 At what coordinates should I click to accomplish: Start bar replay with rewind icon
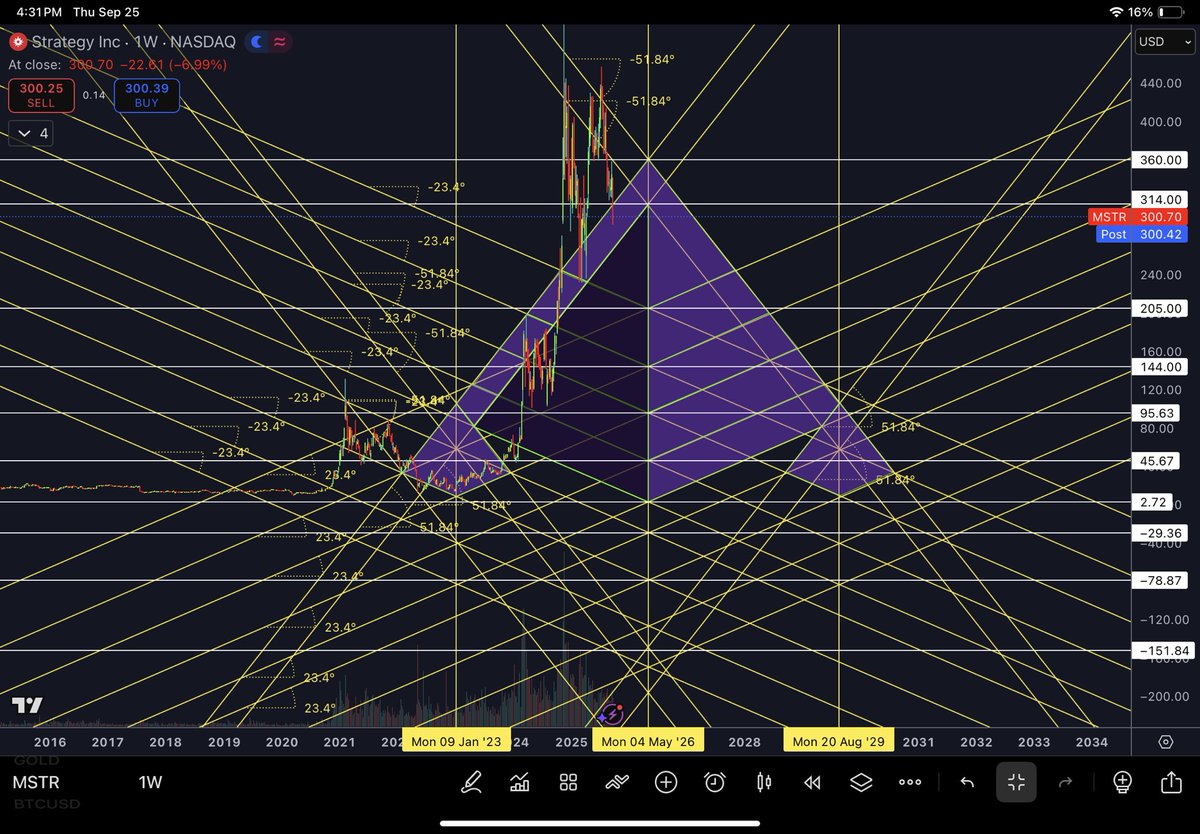(813, 782)
